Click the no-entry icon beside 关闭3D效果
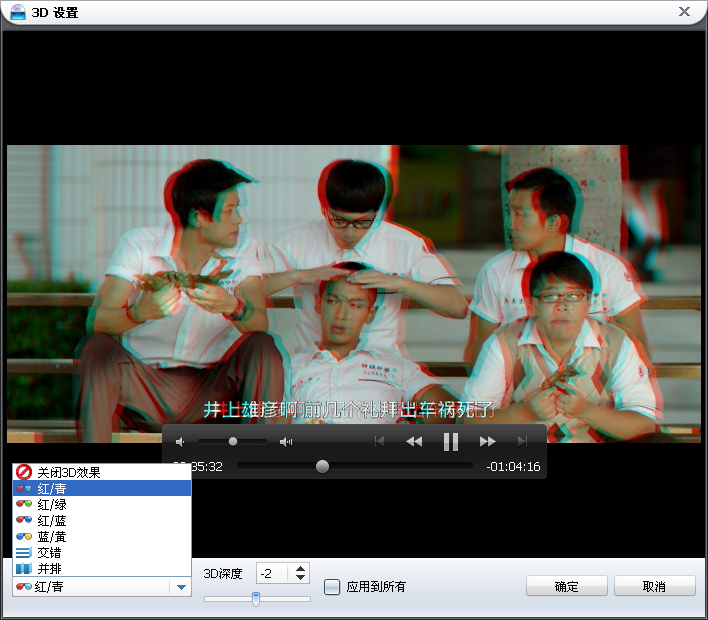This screenshot has height=620, width=708. pyautogui.click(x=23, y=472)
